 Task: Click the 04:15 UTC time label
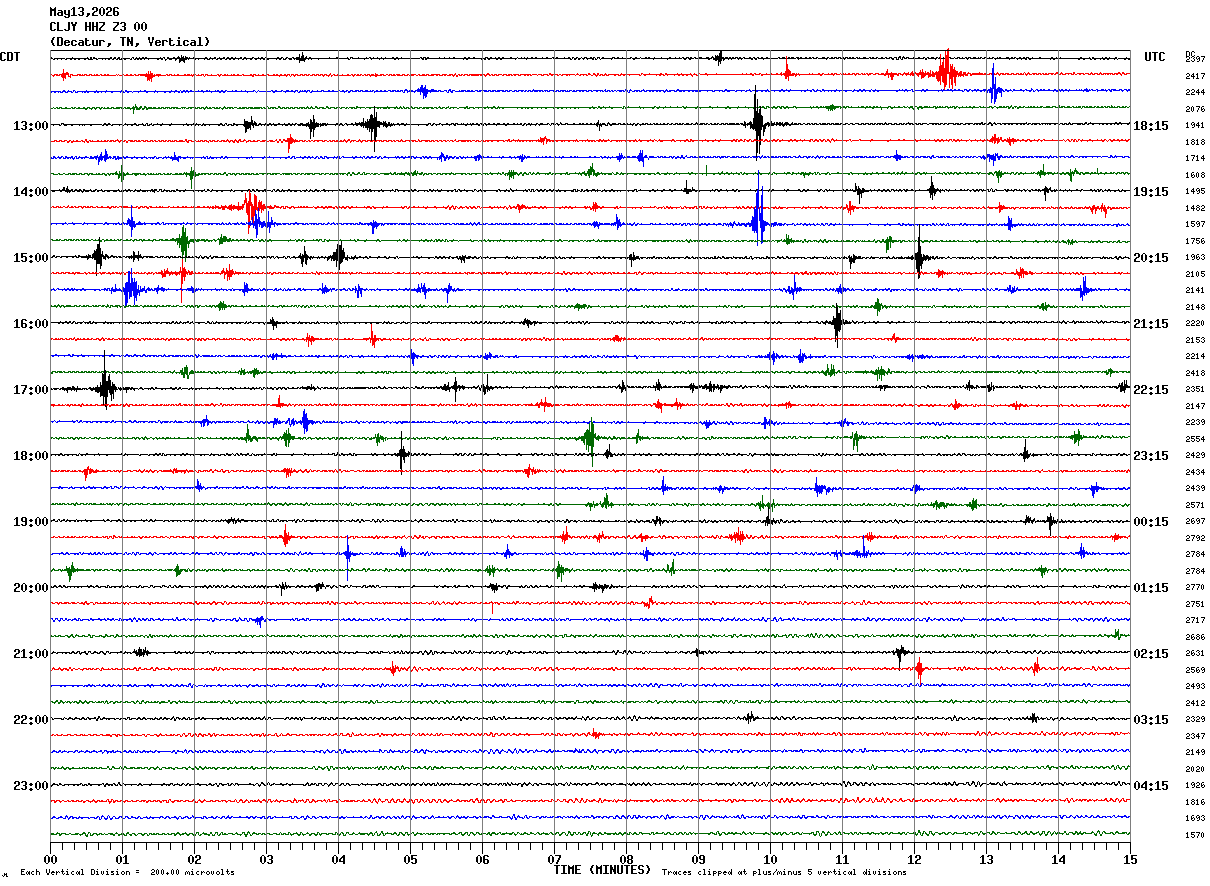click(1151, 785)
